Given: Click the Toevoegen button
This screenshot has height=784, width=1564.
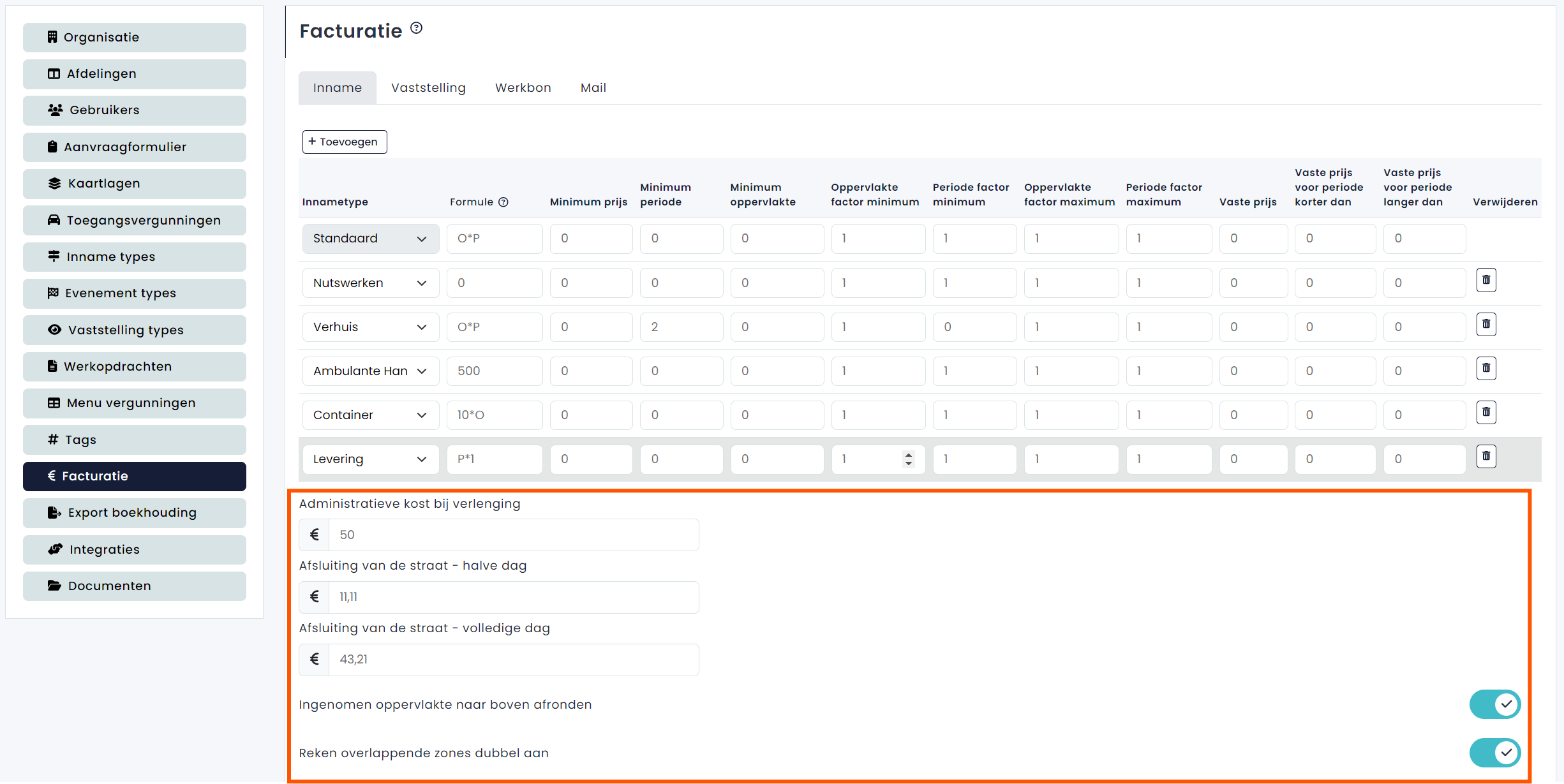Looking at the screenshot, I should point(345,142).
